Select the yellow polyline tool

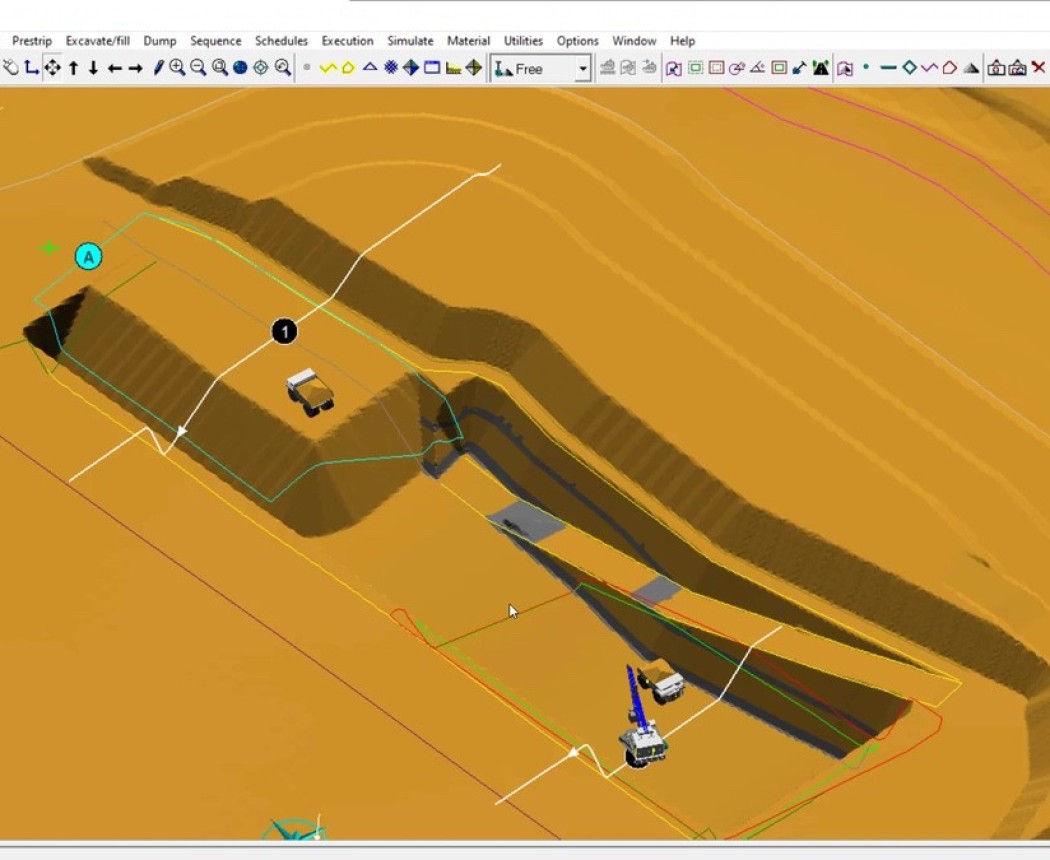pyautogui.click(x=327, y=68)
